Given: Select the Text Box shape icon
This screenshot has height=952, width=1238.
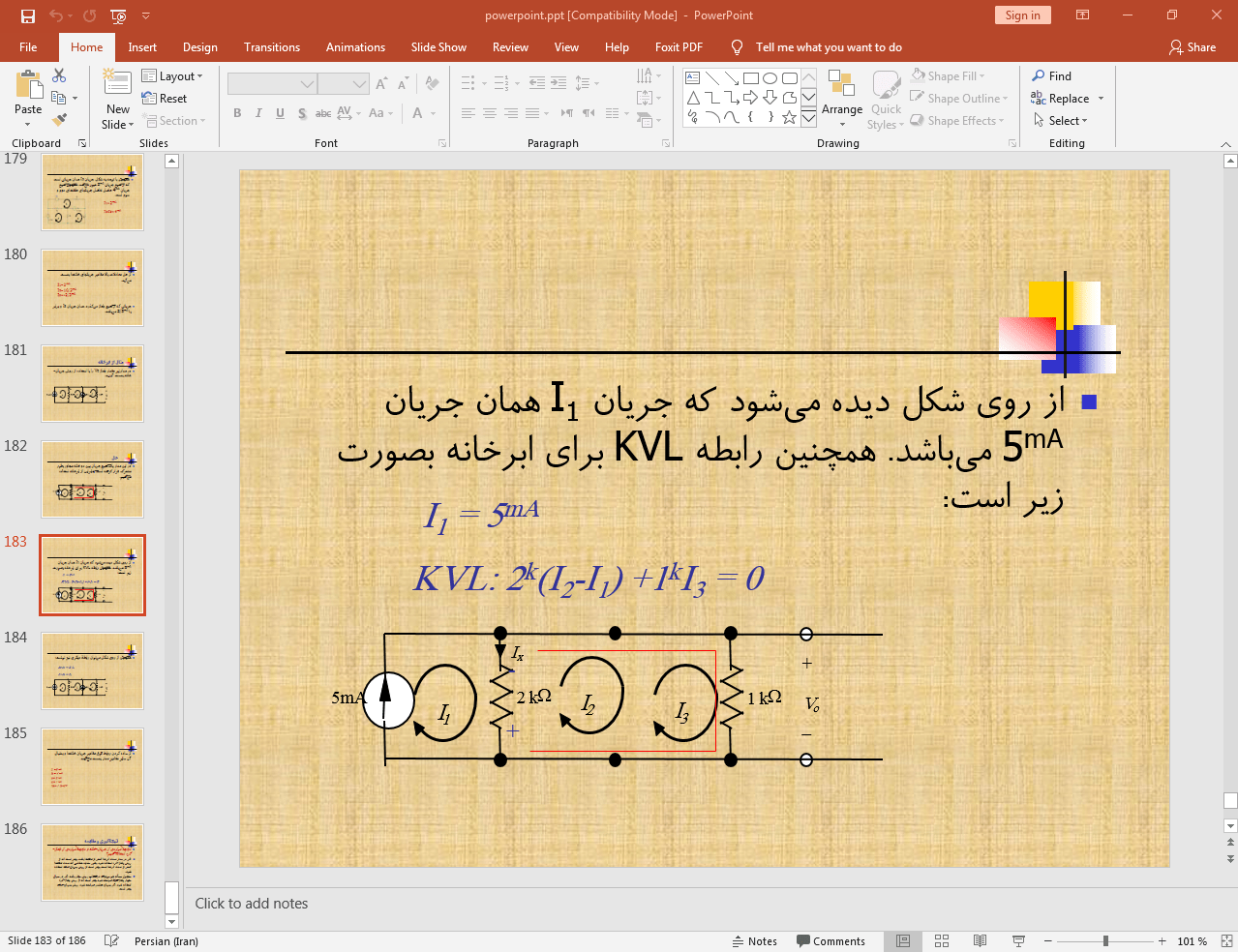Looking at the screenshot, I should tap(693, 78).
